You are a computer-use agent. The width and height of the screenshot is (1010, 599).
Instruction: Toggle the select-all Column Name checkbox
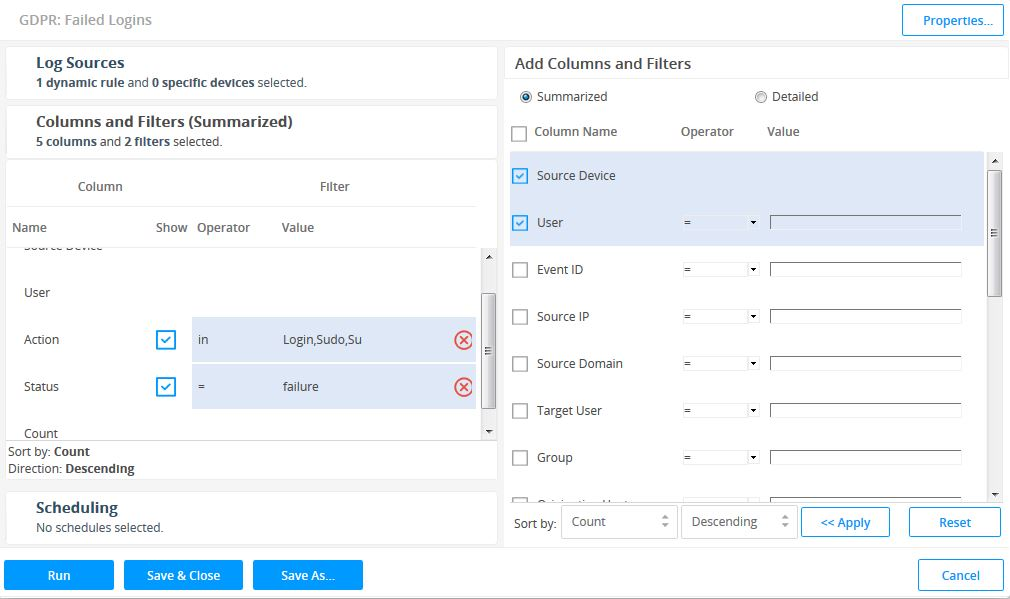(x=519, y=133)
